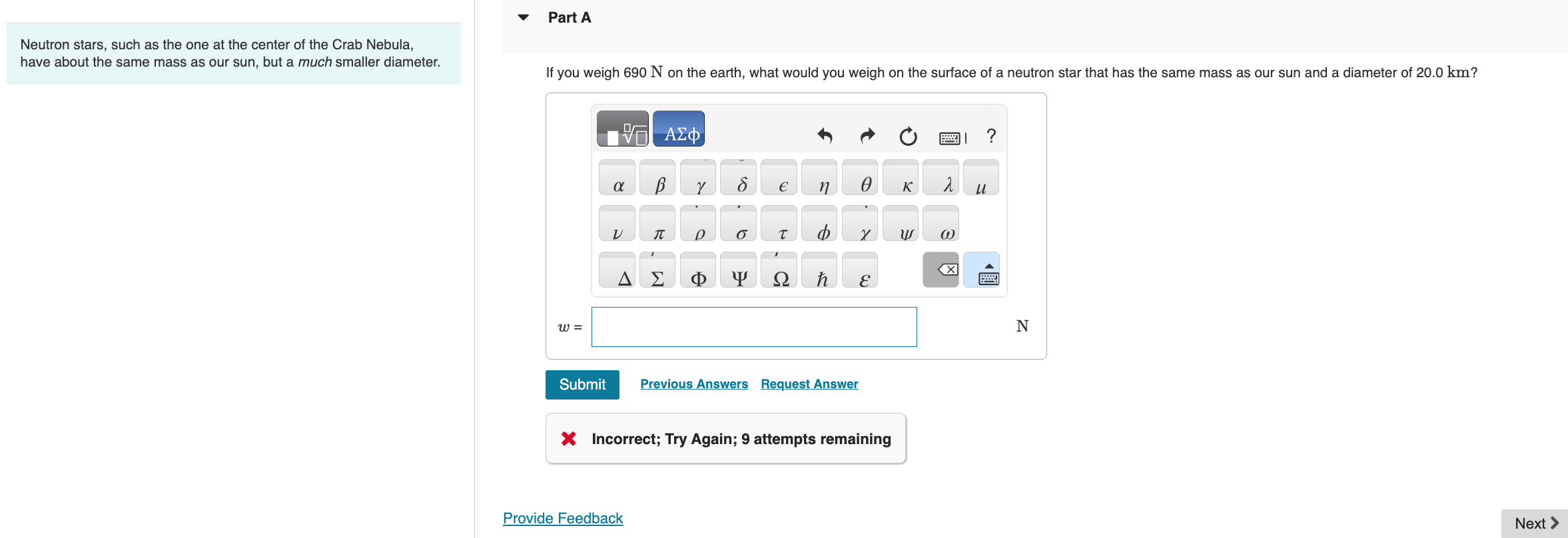The width and height of the screenshot is (1568, 538).
Task: Submit the entered answer
Action: [582, 384]
